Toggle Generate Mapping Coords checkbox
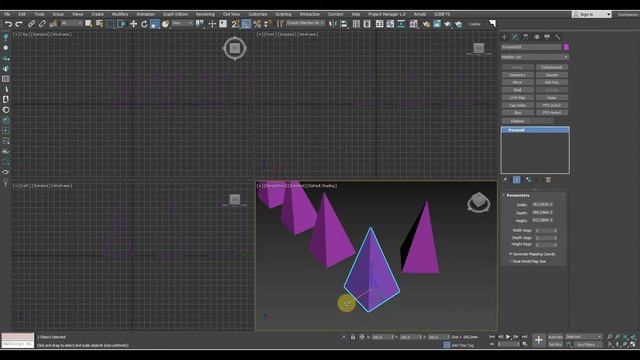Screen dimensions: 640x360 click(510, 254)
